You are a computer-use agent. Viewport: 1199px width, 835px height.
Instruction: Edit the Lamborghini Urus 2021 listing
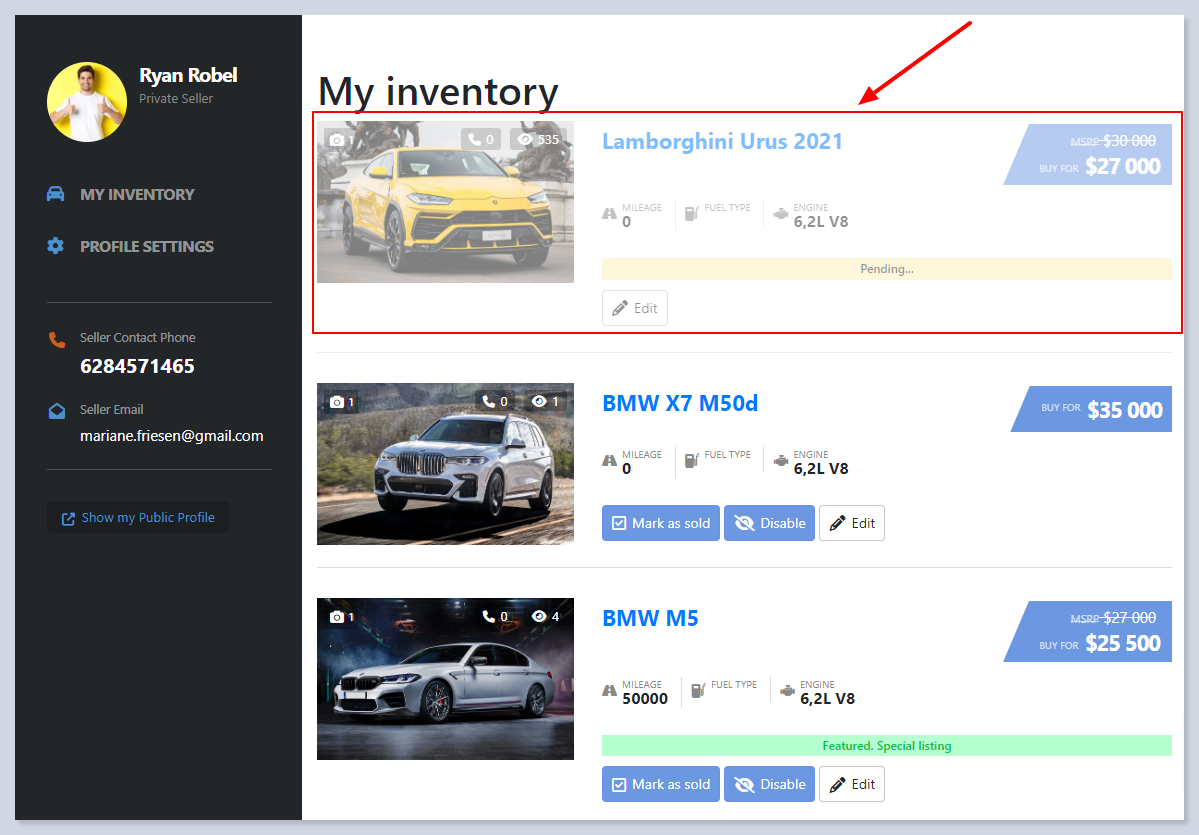634,308
